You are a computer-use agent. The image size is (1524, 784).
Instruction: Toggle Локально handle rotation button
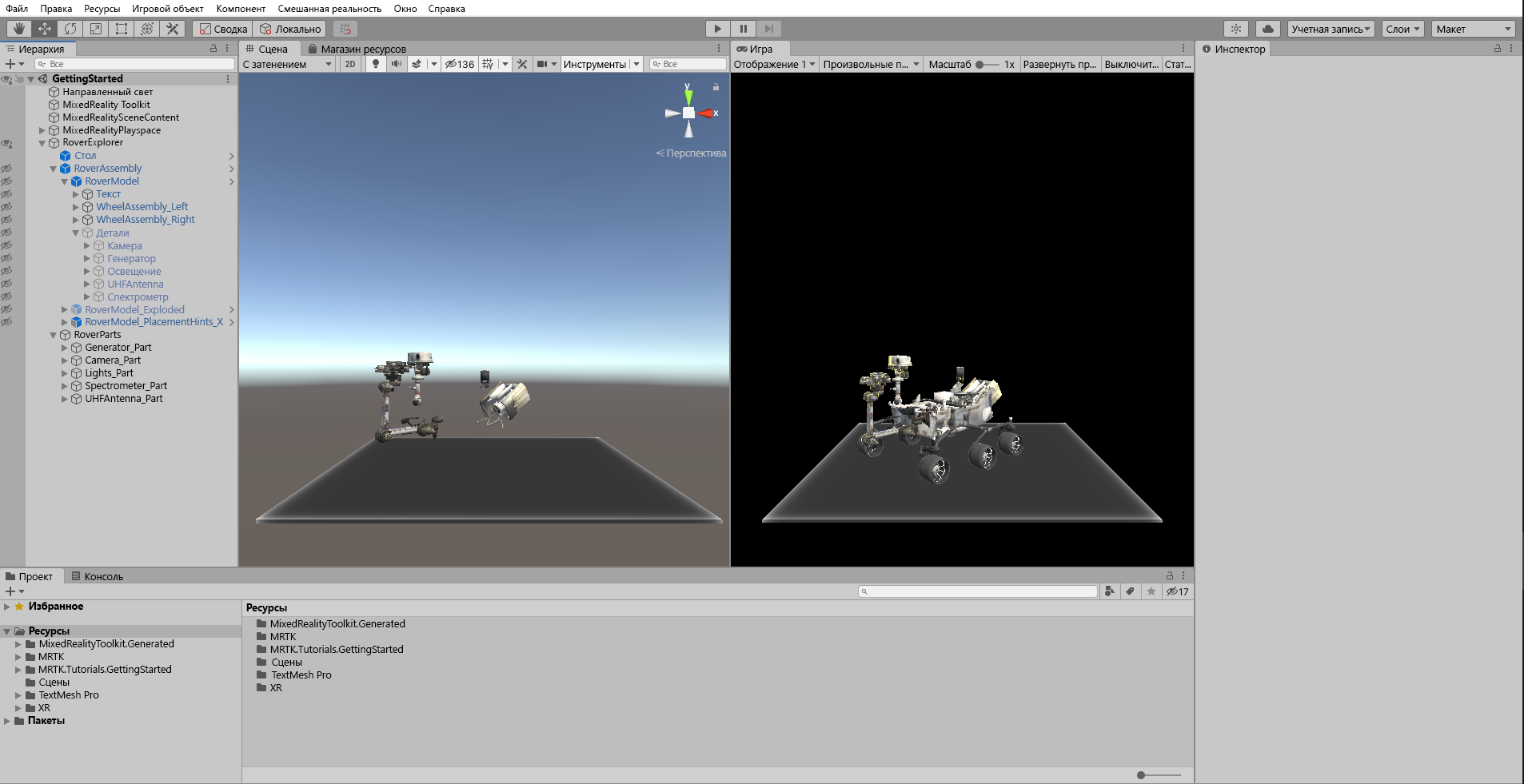pos(290,29)
